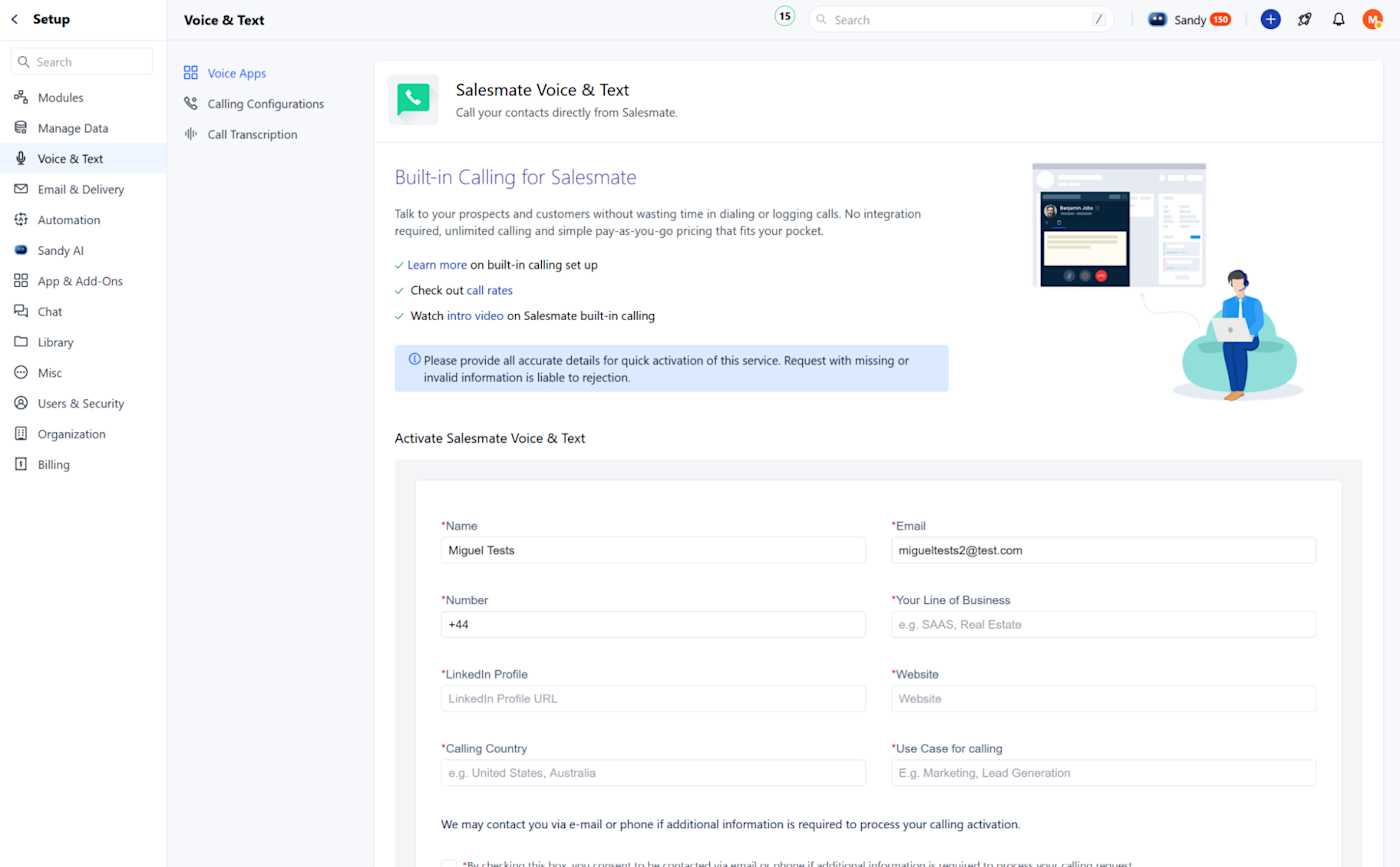Image resolution: width=1400 pixels, height=867 pixels.
Task: Click the green circle counter showing 15
Action: [785, 16]
